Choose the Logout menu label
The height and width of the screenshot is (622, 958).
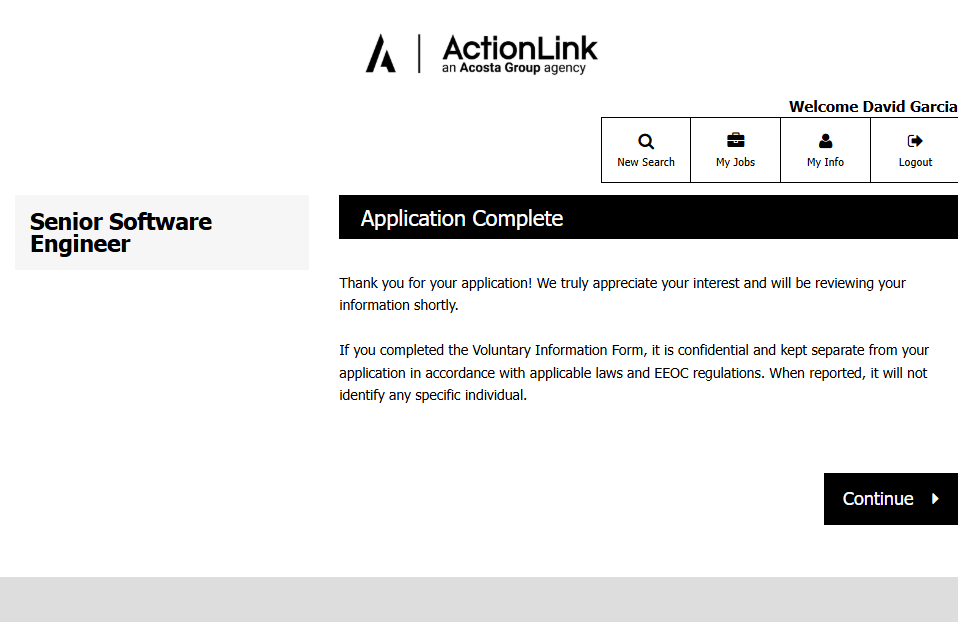[915, 162]
